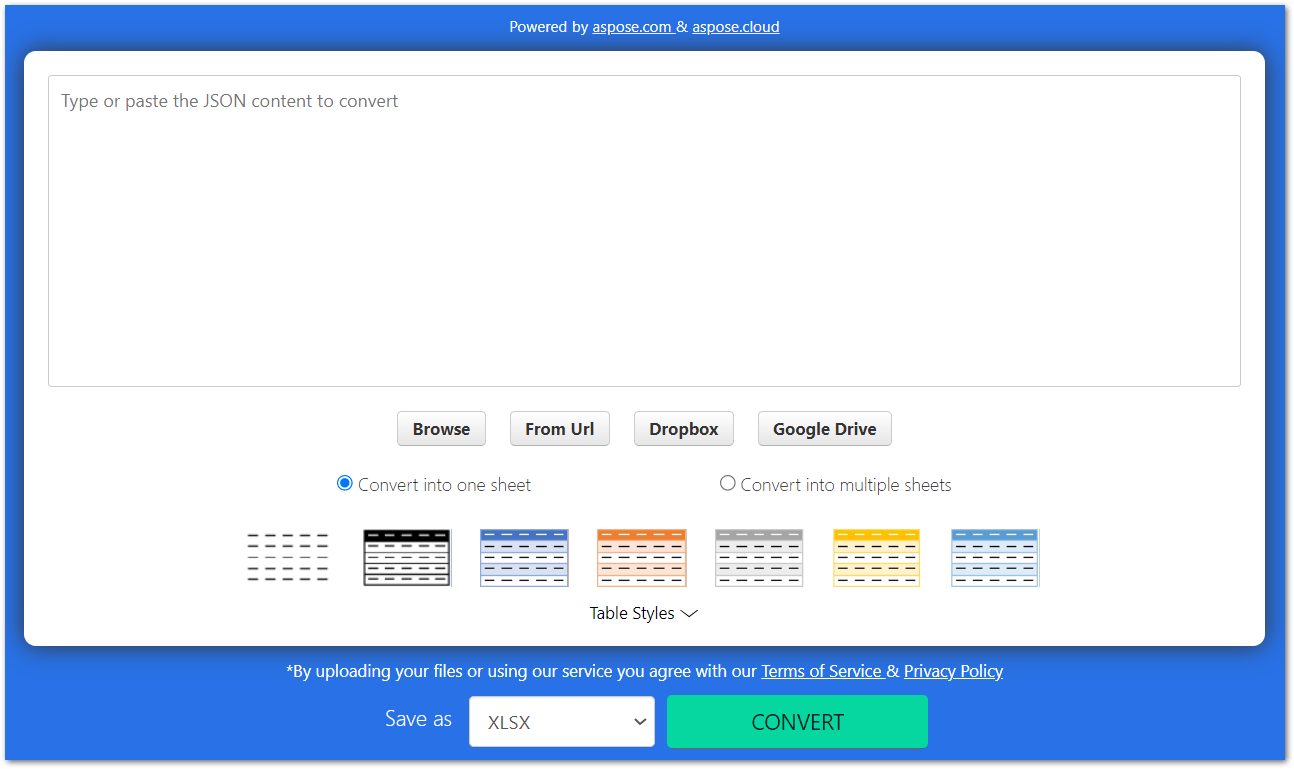1294x769 pixels.
Task: Select the orange table style
Action: point(641,557)
